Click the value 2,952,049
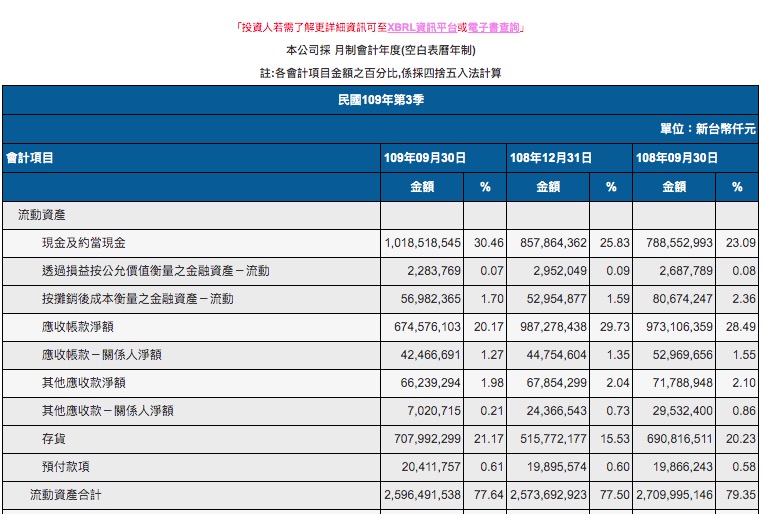This screenshot has height=514, width=764. [x=560, y=271]
